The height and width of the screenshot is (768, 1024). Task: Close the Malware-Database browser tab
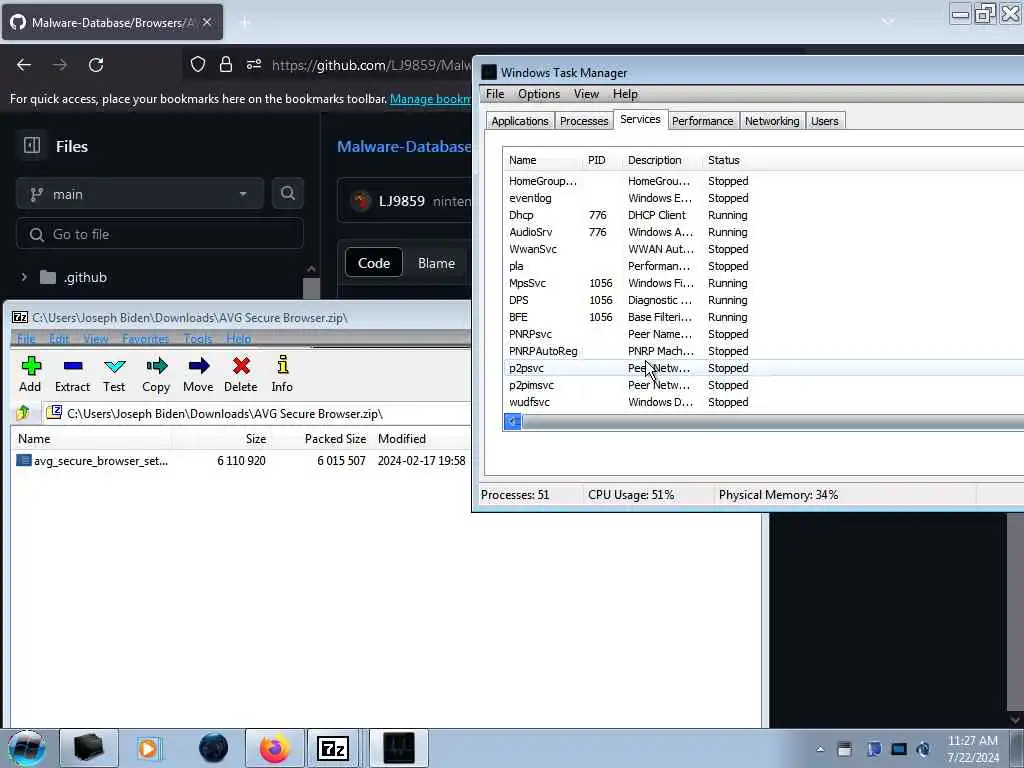tap(206, 22)
